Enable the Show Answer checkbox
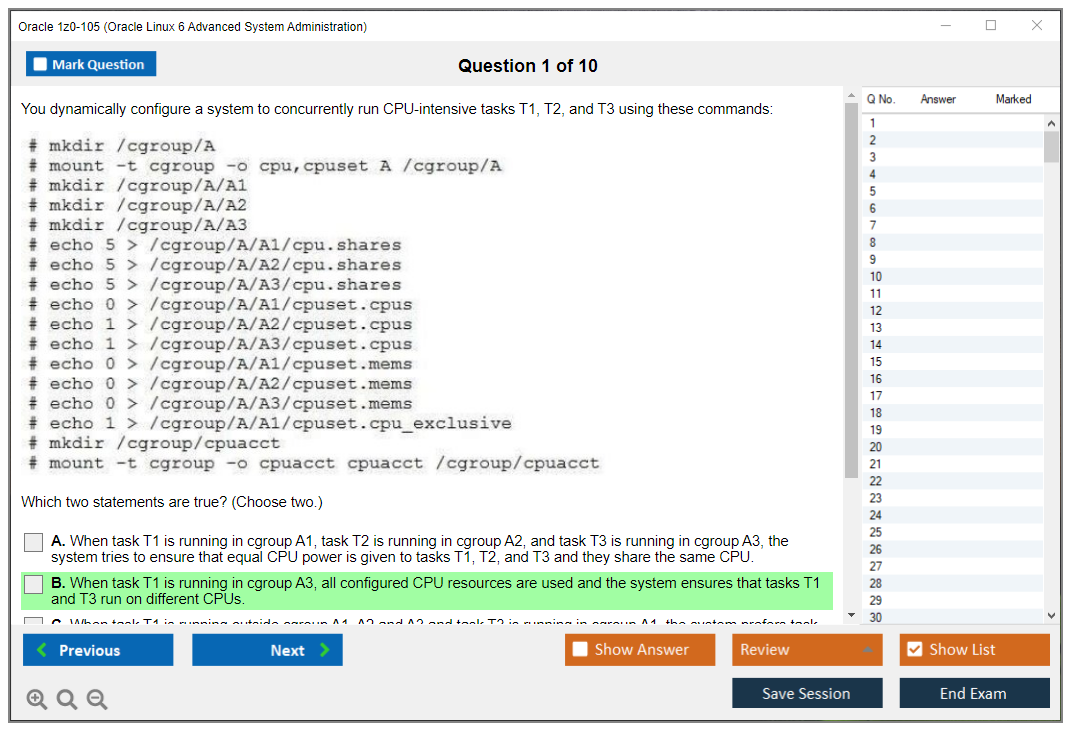The image size is (1075, 735). click(x=579, y=649)
